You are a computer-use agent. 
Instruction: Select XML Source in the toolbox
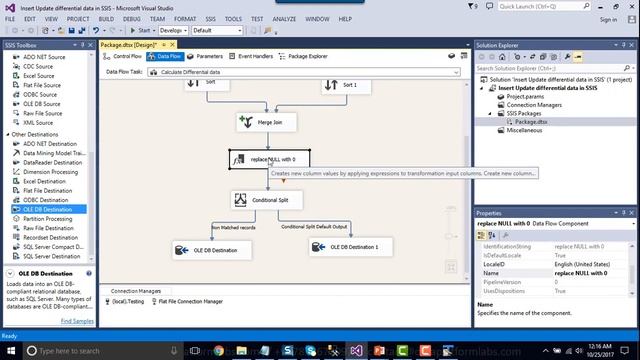[x=38, y=123]
